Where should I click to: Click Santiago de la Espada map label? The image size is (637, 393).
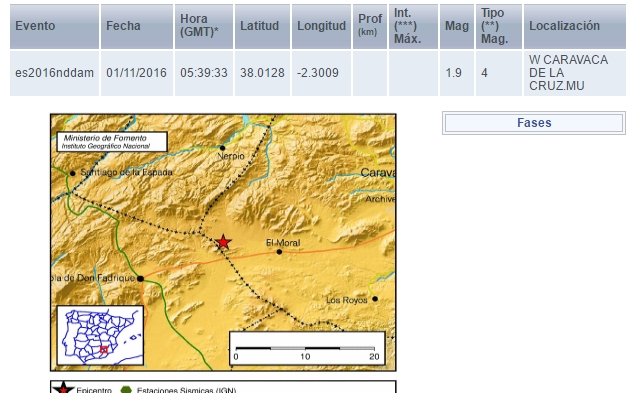point(126,172)
